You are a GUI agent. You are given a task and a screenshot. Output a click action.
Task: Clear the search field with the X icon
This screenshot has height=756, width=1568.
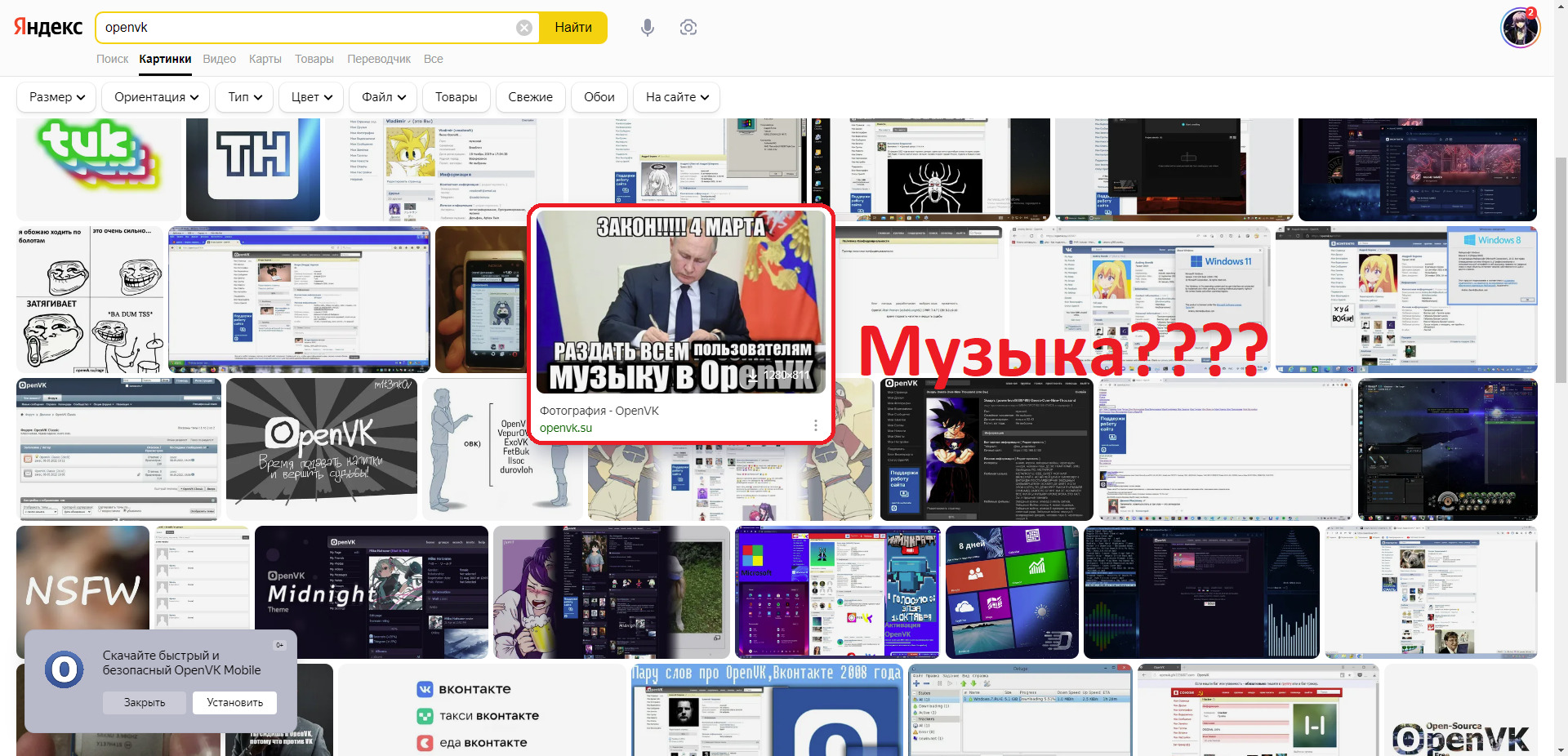[x=524, y=28]
